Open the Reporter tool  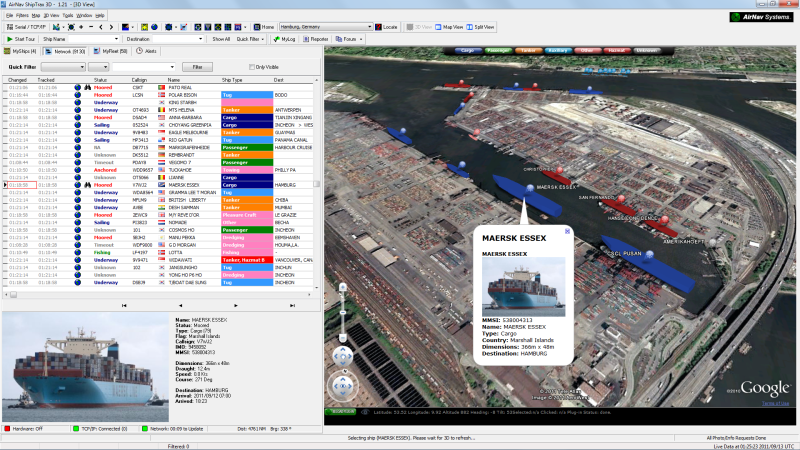click(316, 38)
